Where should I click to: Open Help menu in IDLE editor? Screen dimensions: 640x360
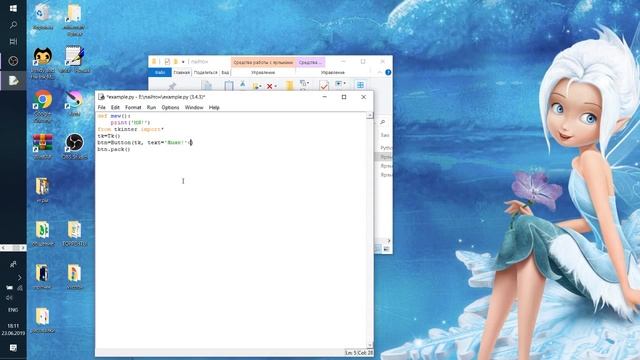point(214,107)
